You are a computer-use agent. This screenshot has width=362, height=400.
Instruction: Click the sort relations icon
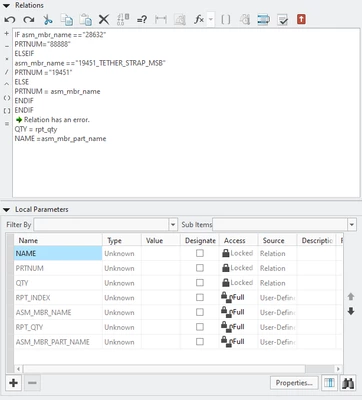[x=123, y=20]
